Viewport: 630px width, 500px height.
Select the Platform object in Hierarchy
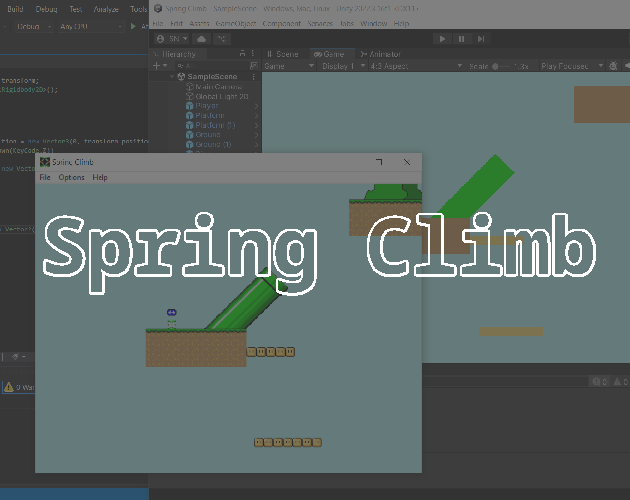210,115
